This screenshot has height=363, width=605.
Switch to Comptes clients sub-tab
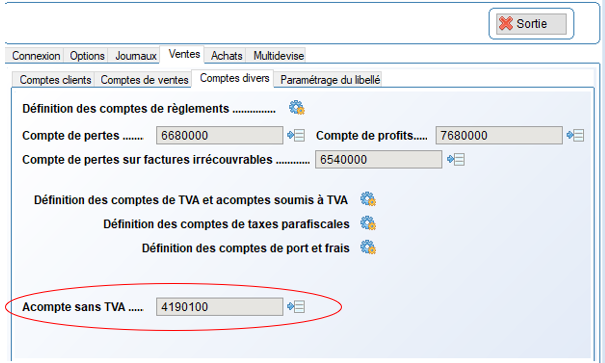click(x=55, y=79)
